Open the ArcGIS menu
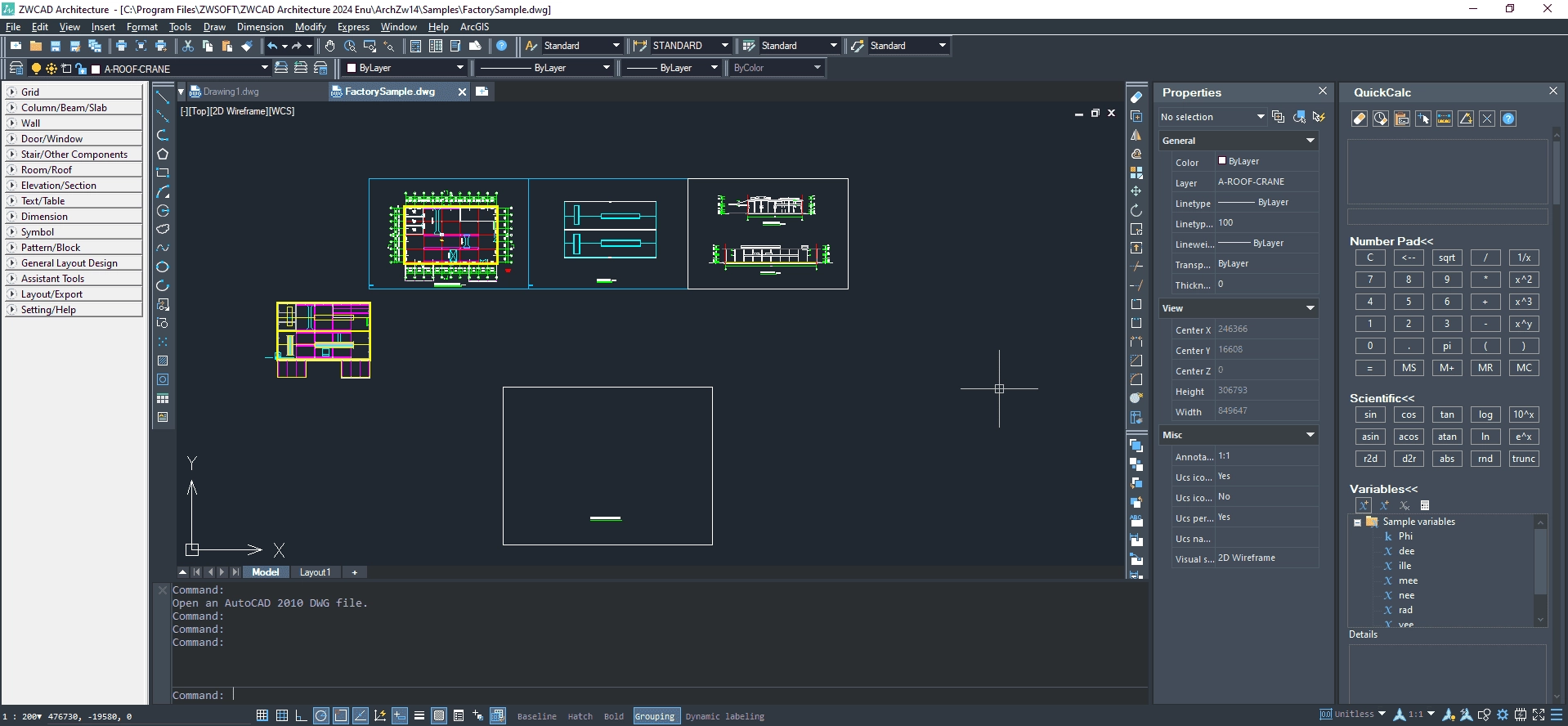 pyautogui.click(x=474, y=27)
